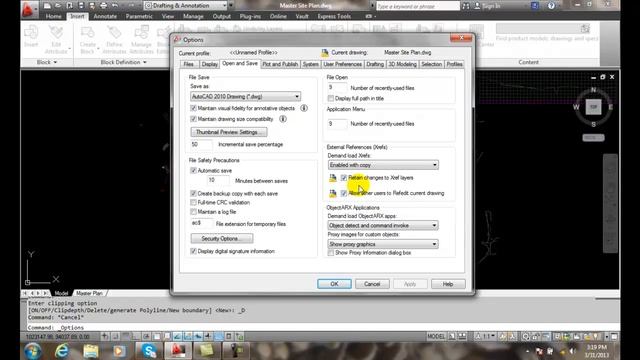Screen dimensions: 640x360
Task: Open Thumbnail Preview Settings
Action: 229,132
